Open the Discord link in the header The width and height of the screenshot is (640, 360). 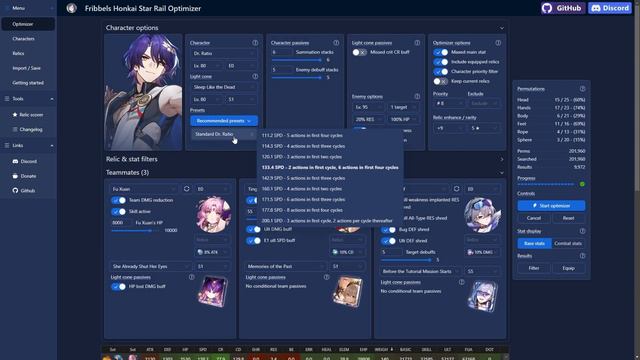pyautogui.click(x=610, y=8)
